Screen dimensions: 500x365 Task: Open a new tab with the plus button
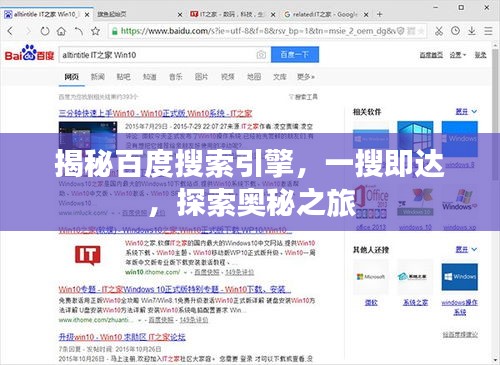pos(379,14)
